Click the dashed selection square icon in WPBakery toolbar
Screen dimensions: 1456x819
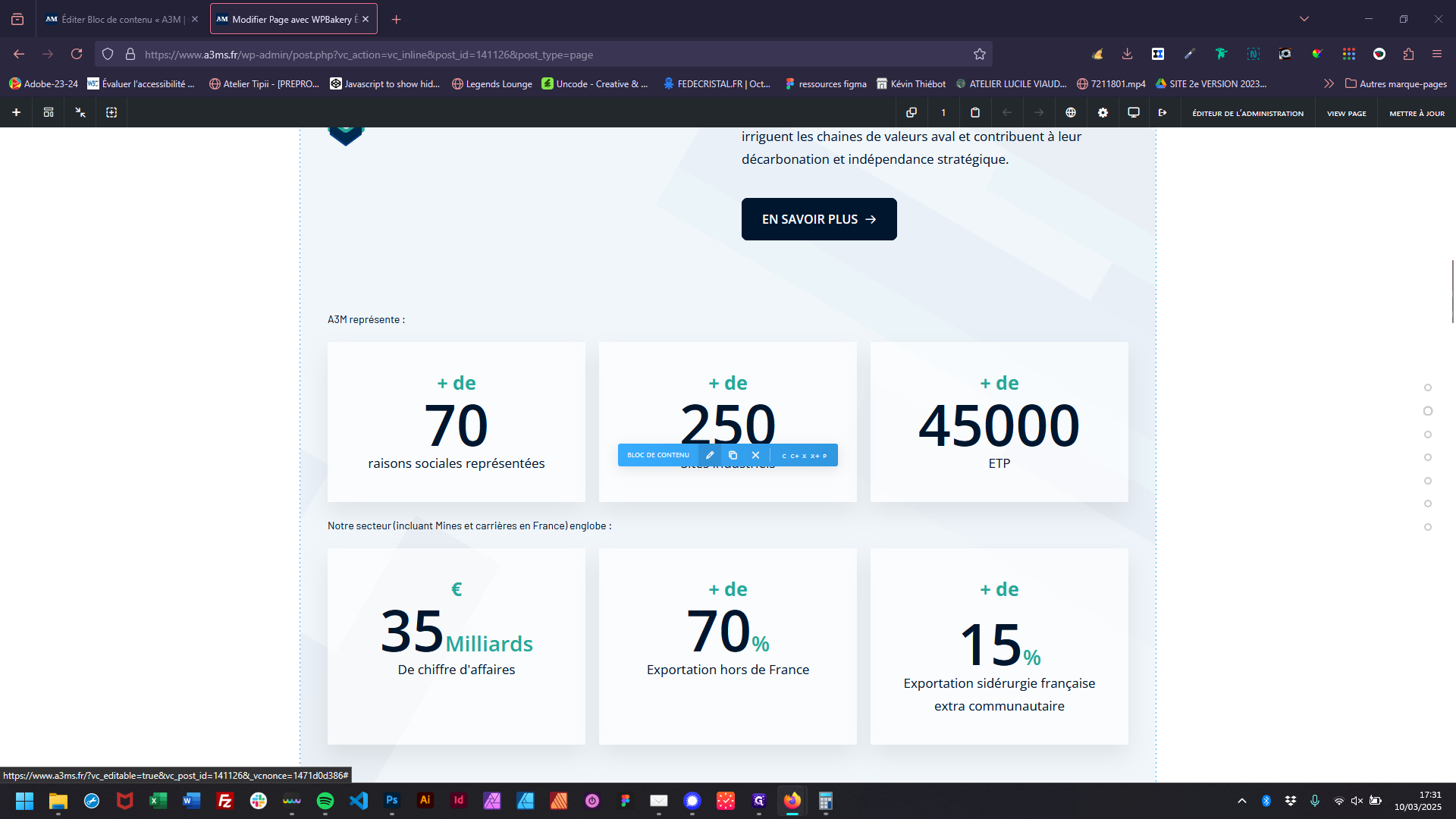pyautogui.click(x=111, y=112)
